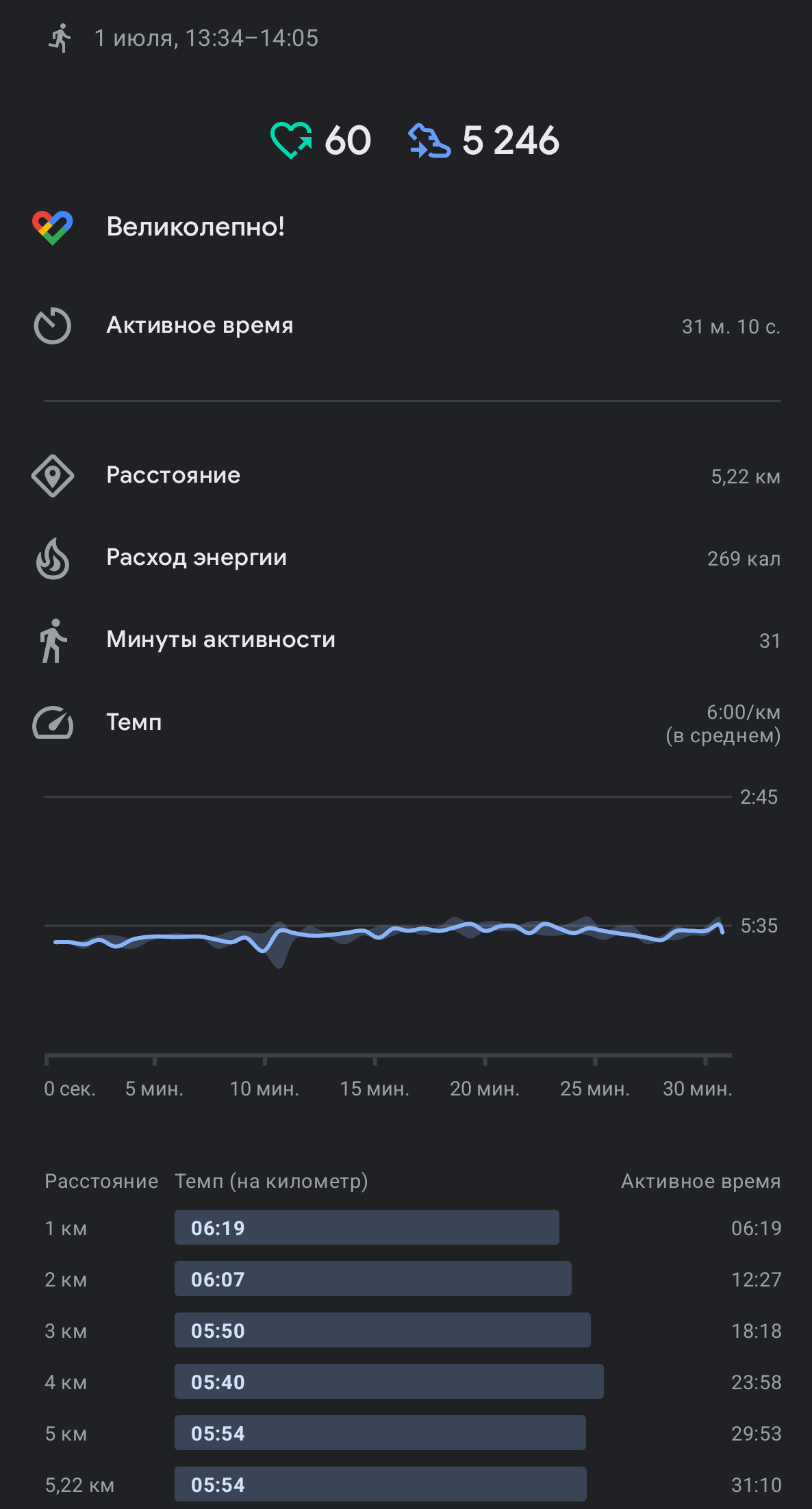Tap the energy flame icon
Screen dimensions: 812x1509
pyautogui.click(x=53, y=559)
